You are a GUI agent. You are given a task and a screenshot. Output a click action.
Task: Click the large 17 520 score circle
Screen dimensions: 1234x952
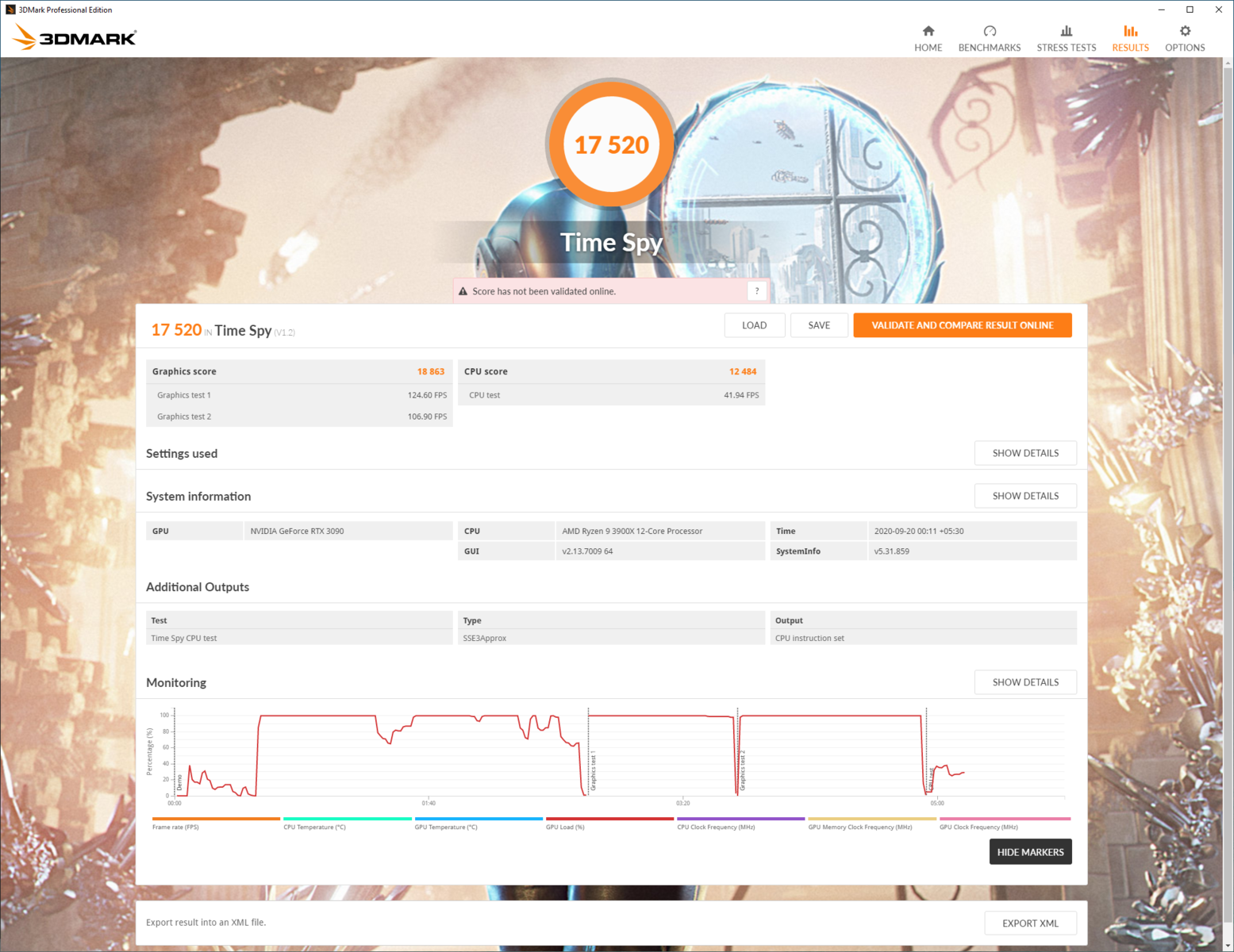click(611, 144)
